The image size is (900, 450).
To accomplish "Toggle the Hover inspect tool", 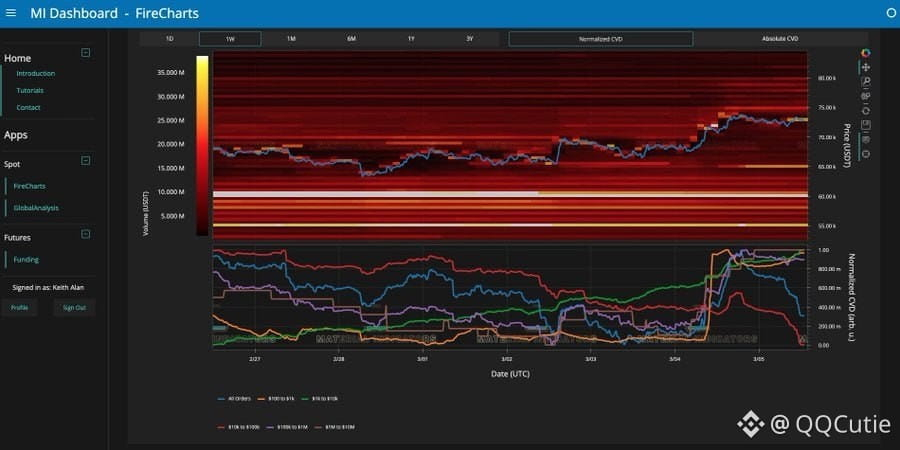I will coord(866,139).
